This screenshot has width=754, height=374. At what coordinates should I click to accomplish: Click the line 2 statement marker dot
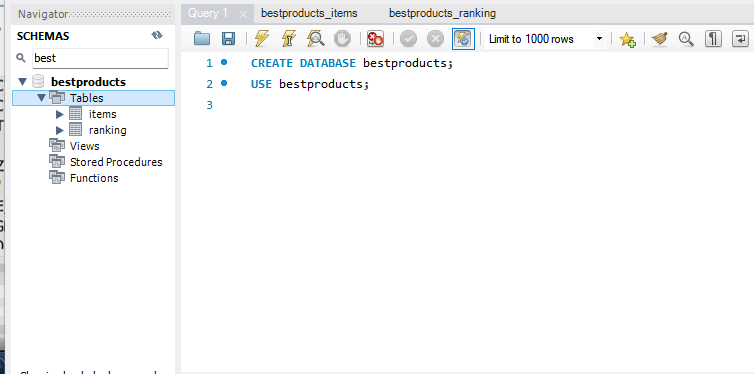click(224, 83)
